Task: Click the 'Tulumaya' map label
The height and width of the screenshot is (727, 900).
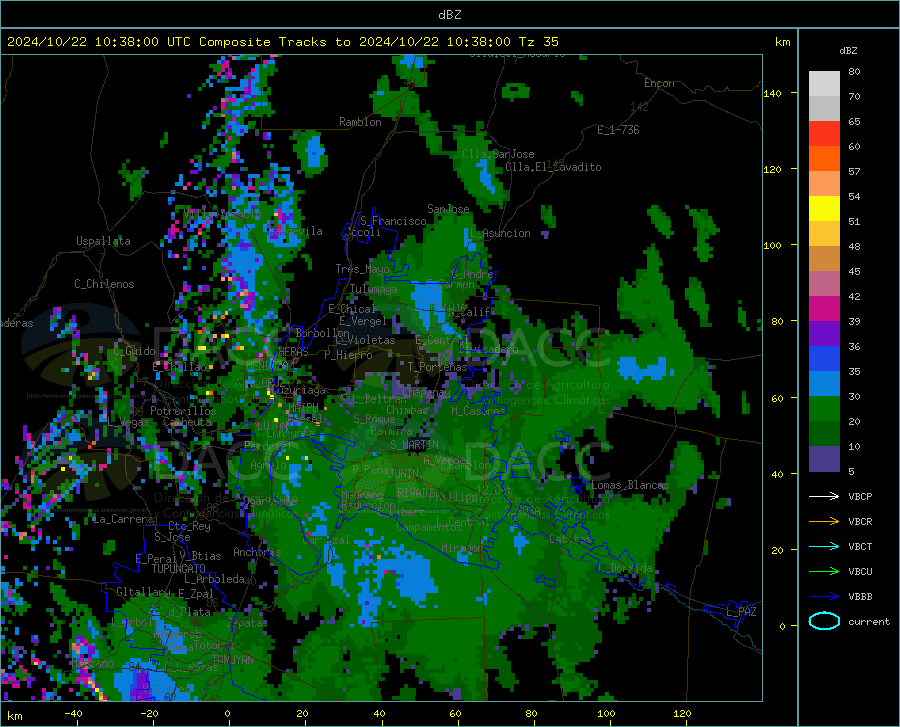Action: [x=373, y=289]
